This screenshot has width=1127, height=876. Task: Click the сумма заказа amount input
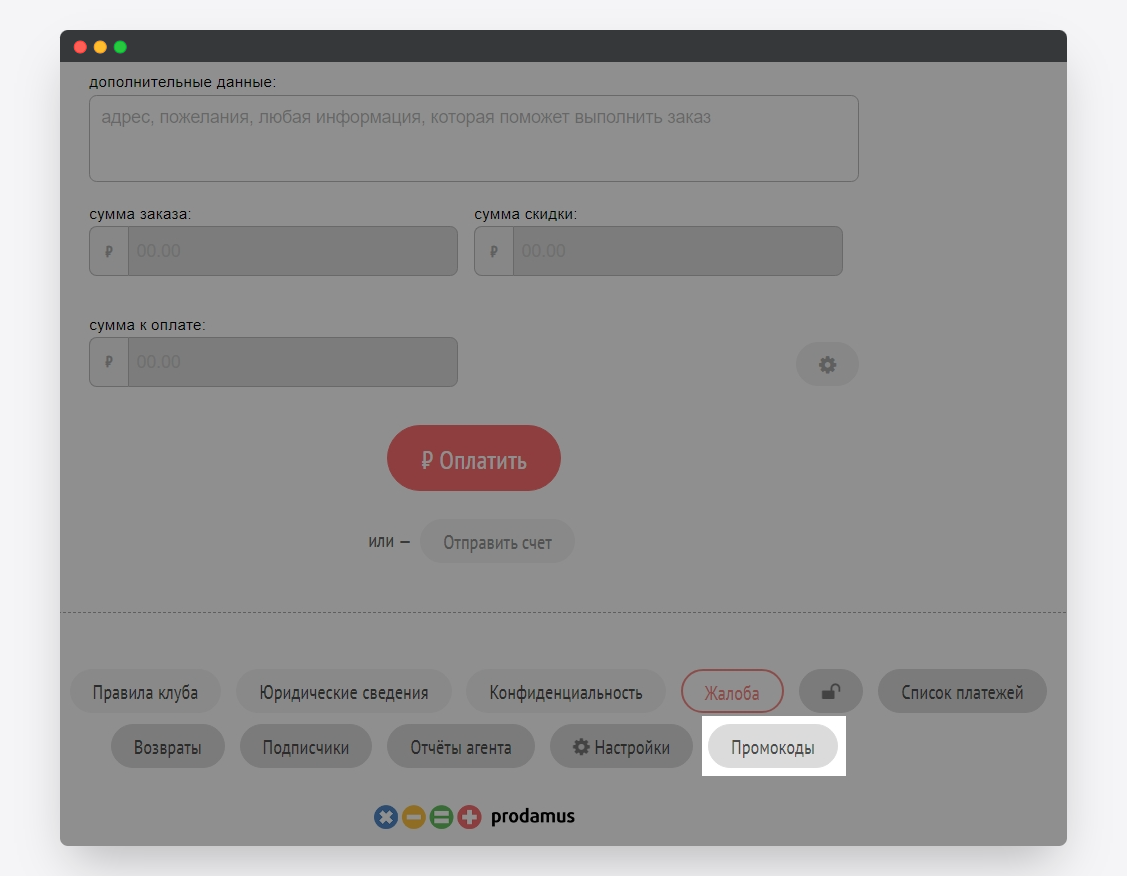point(291,251)
